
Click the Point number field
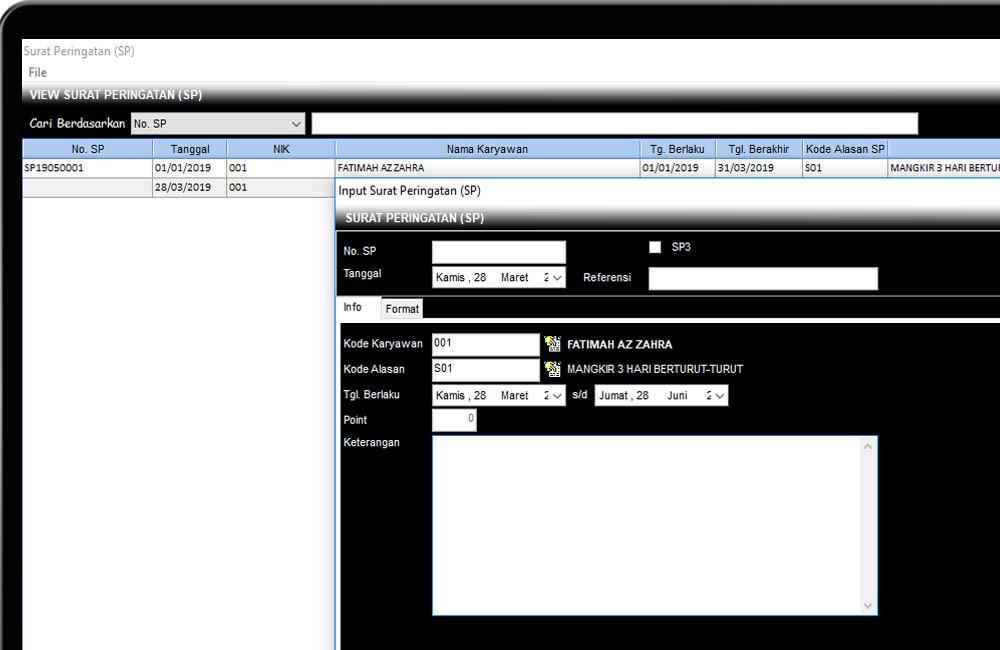click(x=454, y=420)
